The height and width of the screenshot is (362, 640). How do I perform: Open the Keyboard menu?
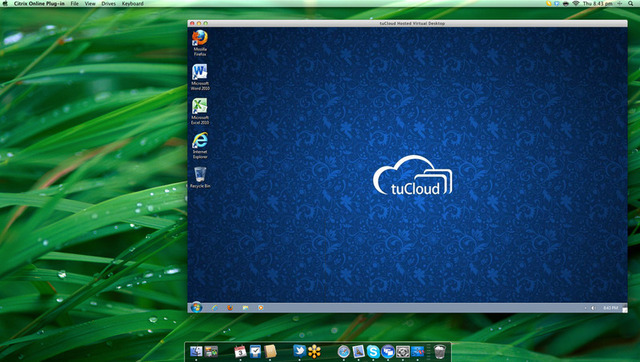click(x=133, y=3)
